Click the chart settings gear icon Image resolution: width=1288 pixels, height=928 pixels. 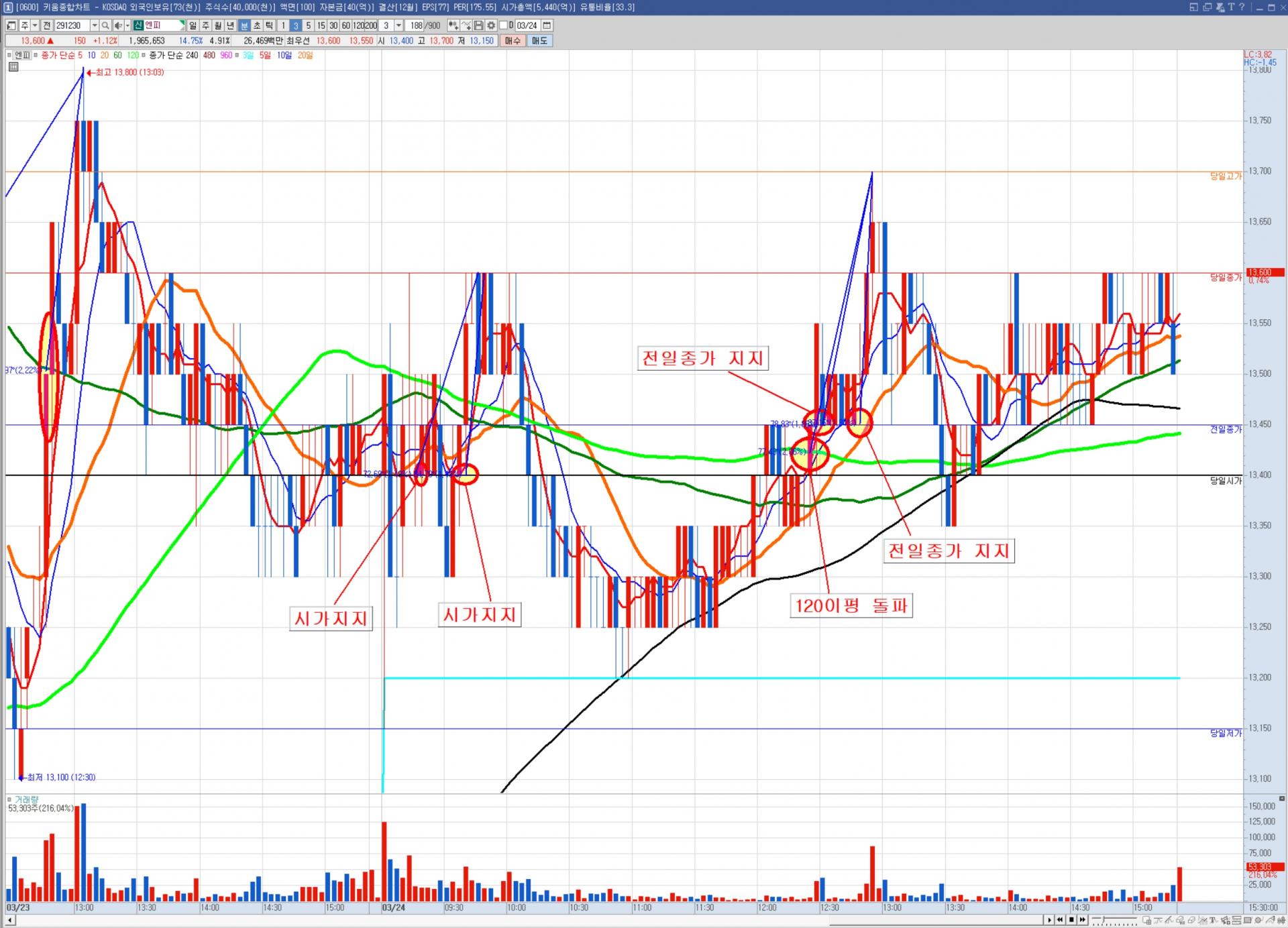(x=491, y=25)
